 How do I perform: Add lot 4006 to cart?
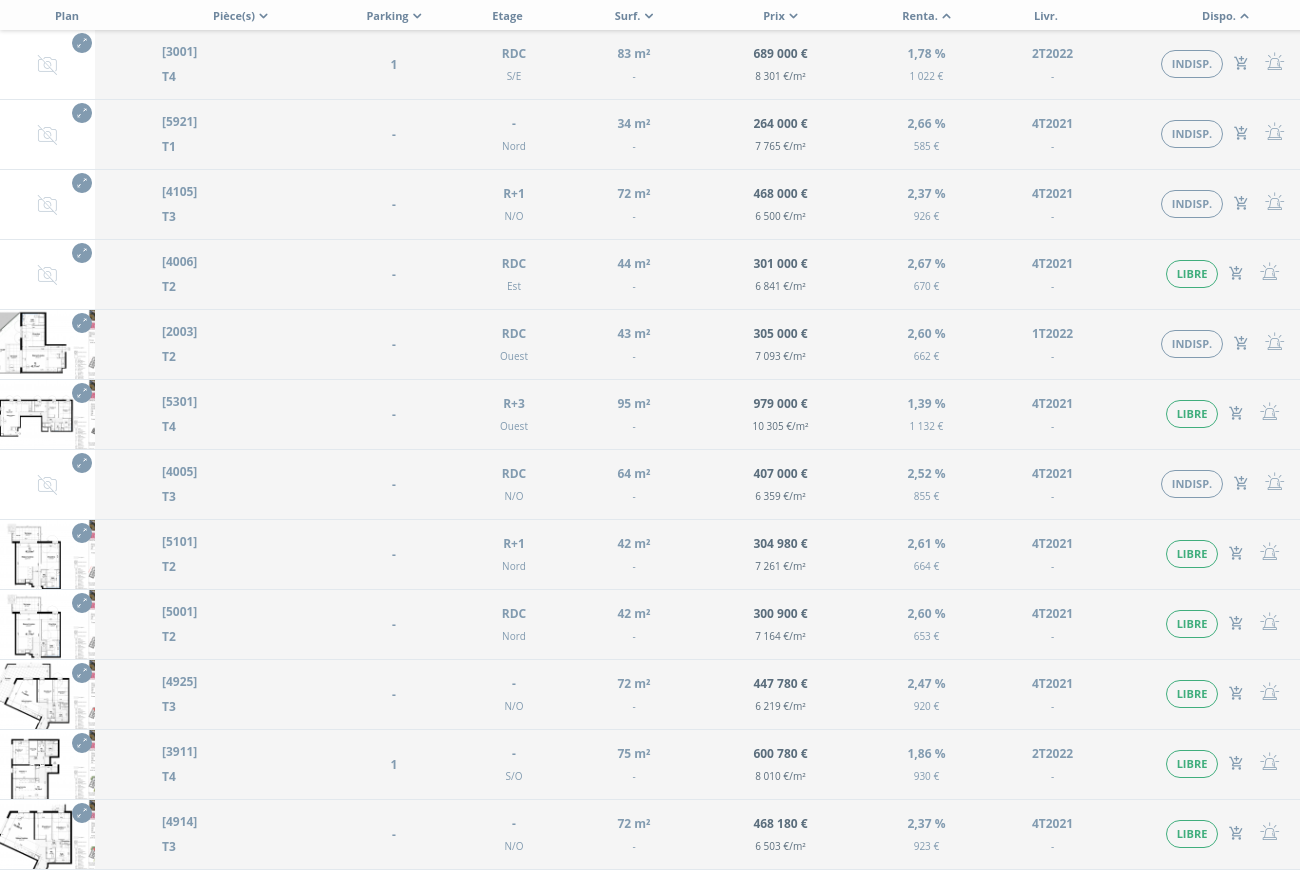pos(1236,274)
